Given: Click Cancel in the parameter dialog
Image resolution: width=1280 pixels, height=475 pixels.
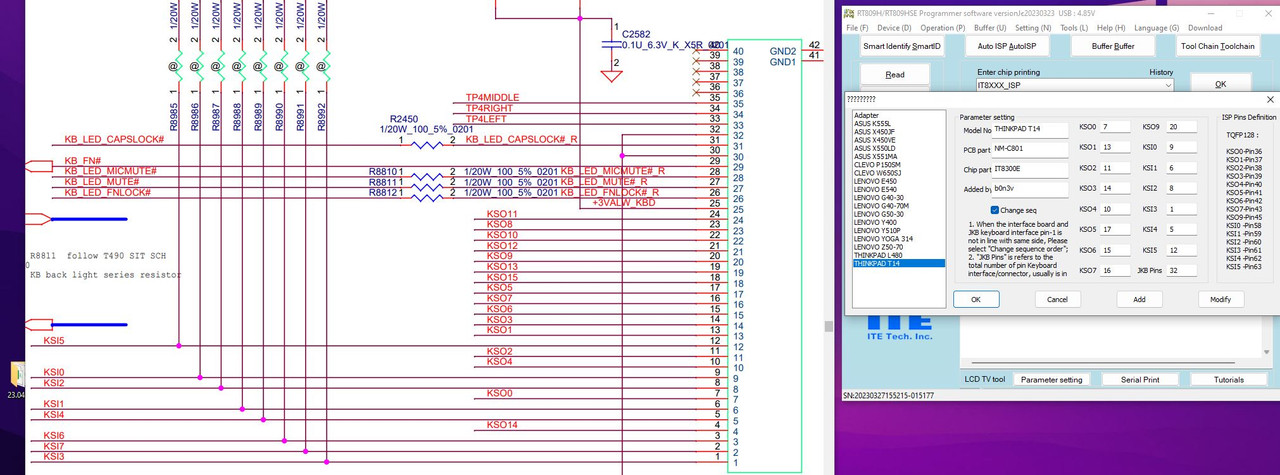Looking at the screenshot, I should pyautogui.click(x=1057, y=299).
